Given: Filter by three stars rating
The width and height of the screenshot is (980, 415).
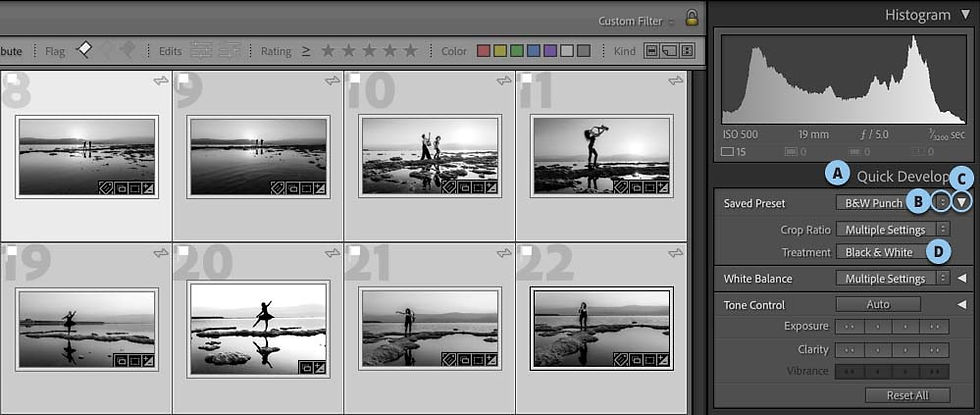Looking at the screenshot, I should tap(369, 51).
